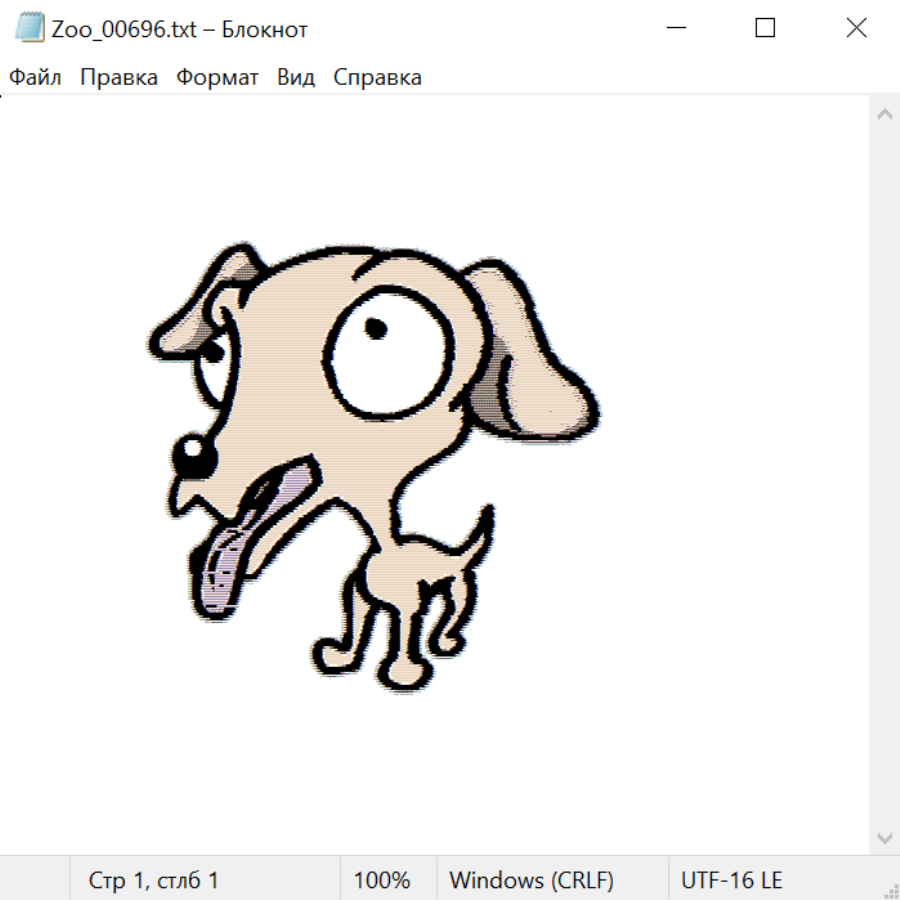The image size is (900, 900).
Task: Open the Правка menu
Action: (x=118, y=78)
